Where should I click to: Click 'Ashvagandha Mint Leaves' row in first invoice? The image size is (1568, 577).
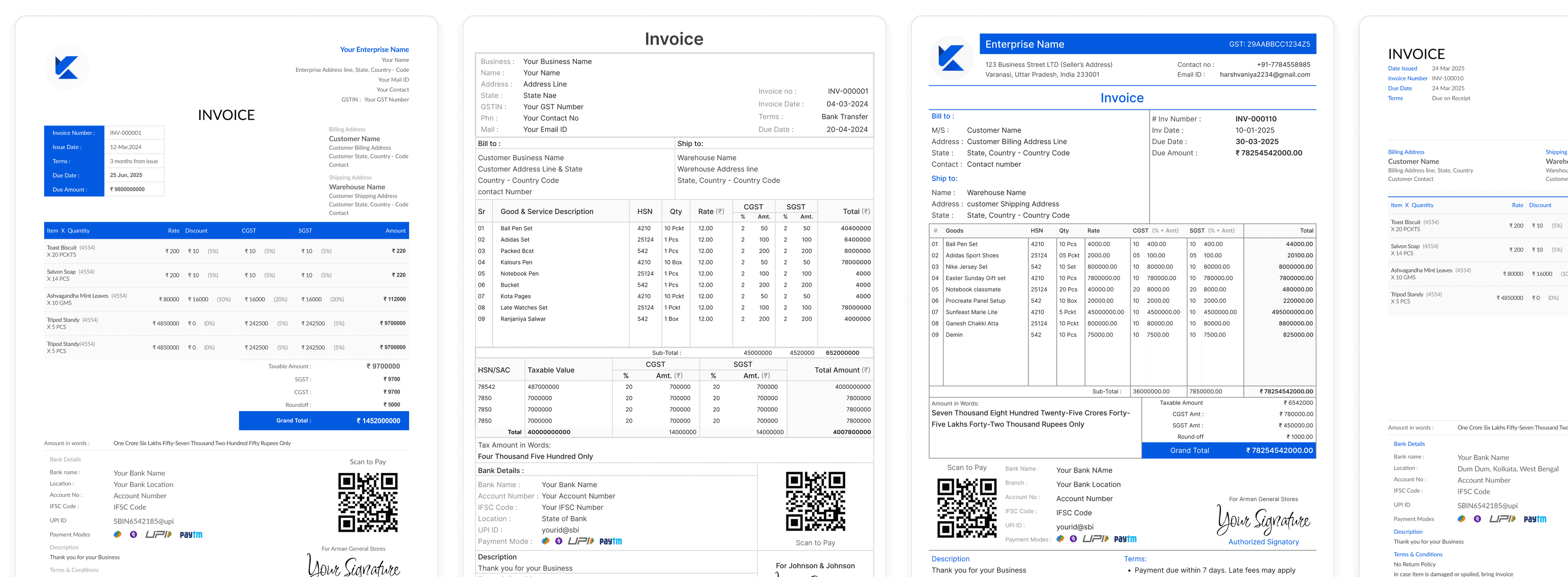coord(227,299)
